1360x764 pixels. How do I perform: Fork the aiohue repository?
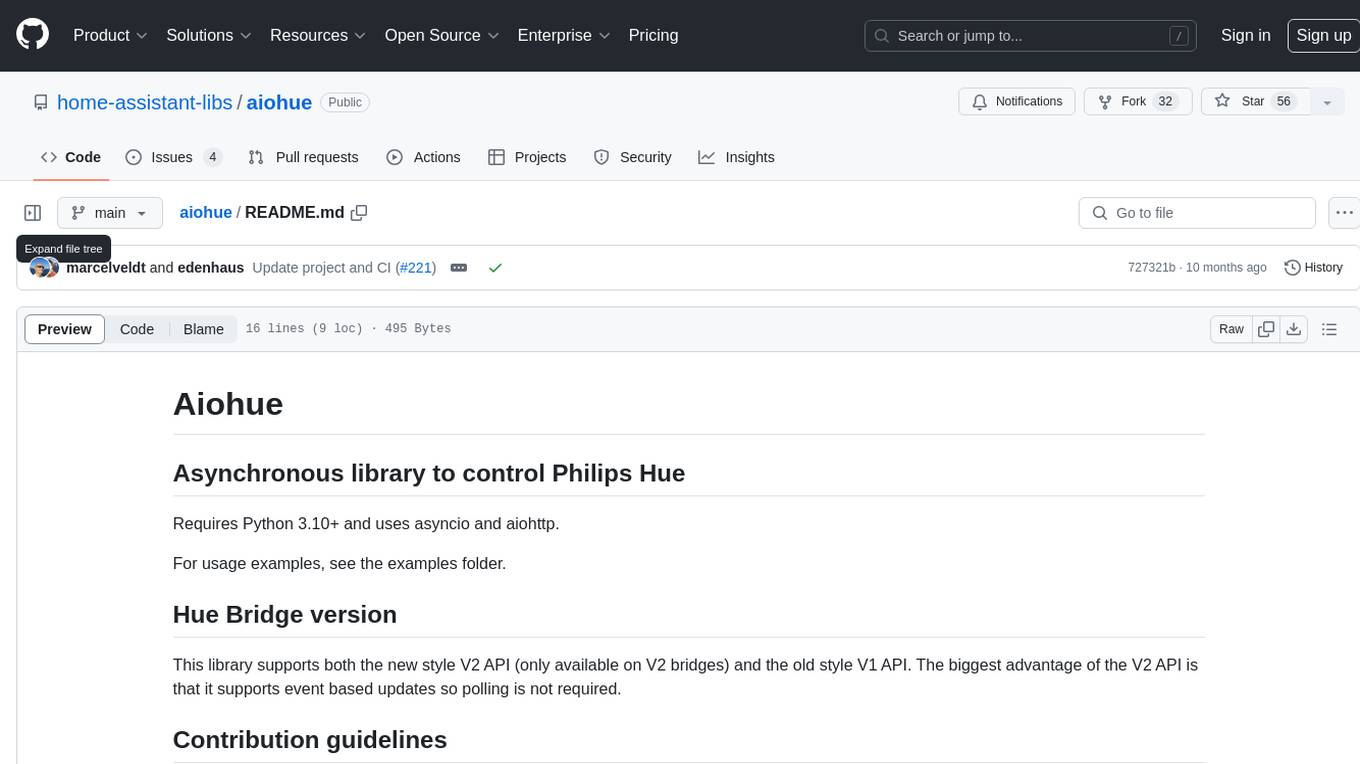click(1139, 102)
